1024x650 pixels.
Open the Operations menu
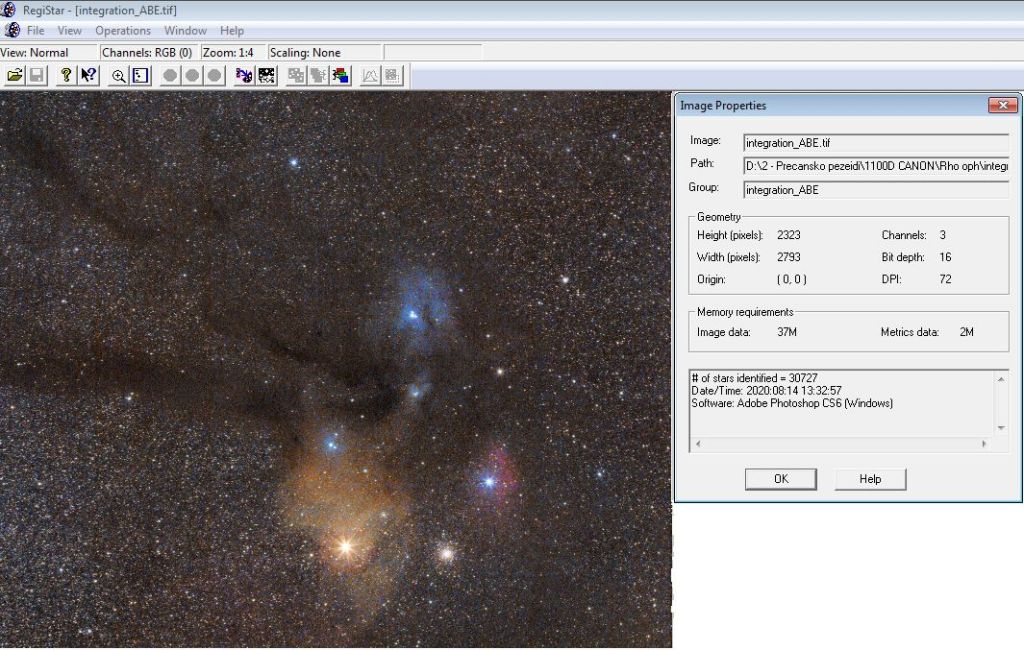[123, 31]
